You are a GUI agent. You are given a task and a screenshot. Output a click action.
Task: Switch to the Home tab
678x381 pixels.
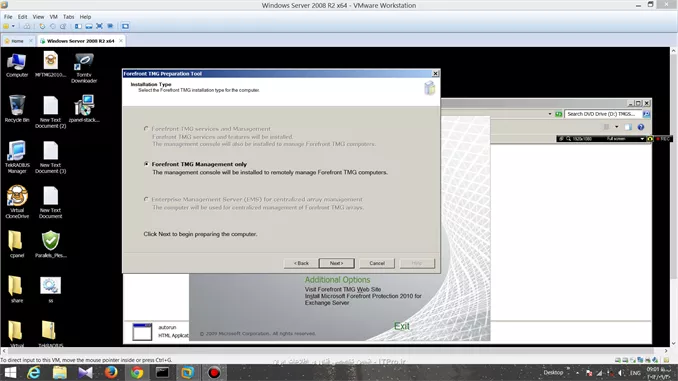tap(17, 41)
